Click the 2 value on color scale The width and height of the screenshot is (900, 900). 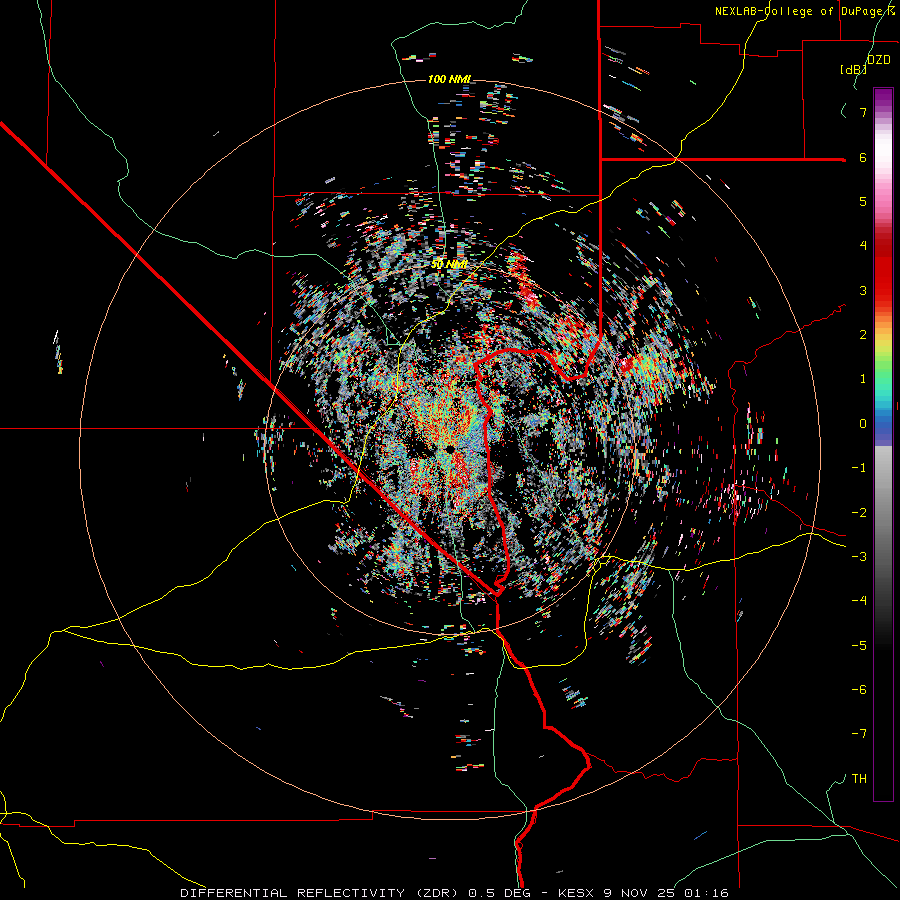863,335
